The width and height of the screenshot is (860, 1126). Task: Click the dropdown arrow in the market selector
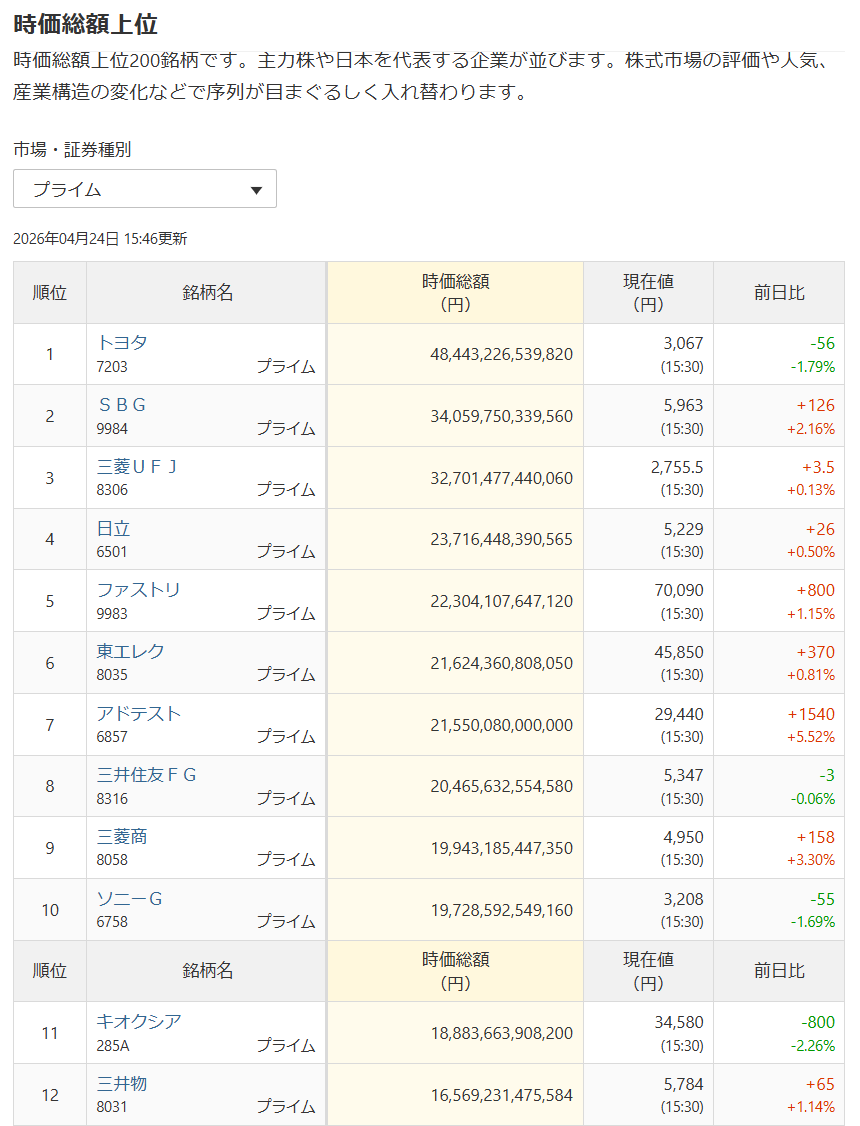256,190
